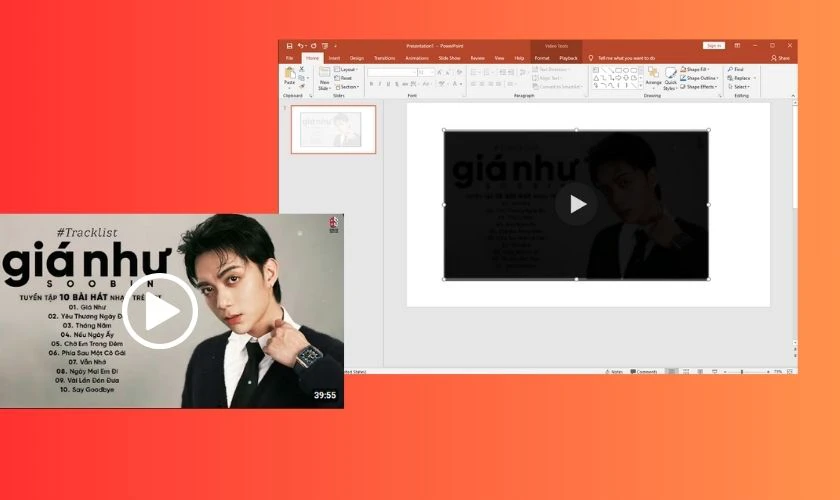
Task: Open the Video Tools Format tab
Action: (542, 58)
